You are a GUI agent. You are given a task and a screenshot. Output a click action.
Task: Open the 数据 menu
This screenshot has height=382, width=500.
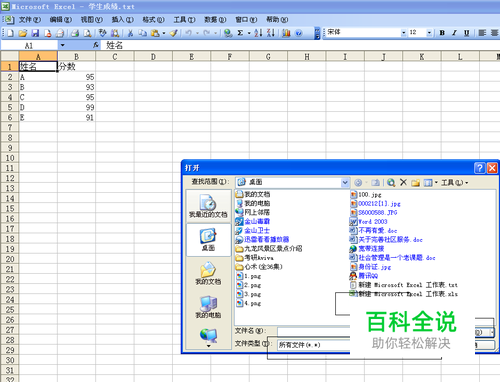(x=215, y=20)
